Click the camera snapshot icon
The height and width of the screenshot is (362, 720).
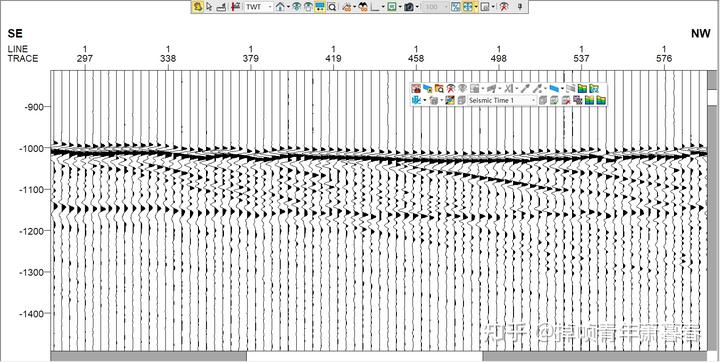pos(409,7)
